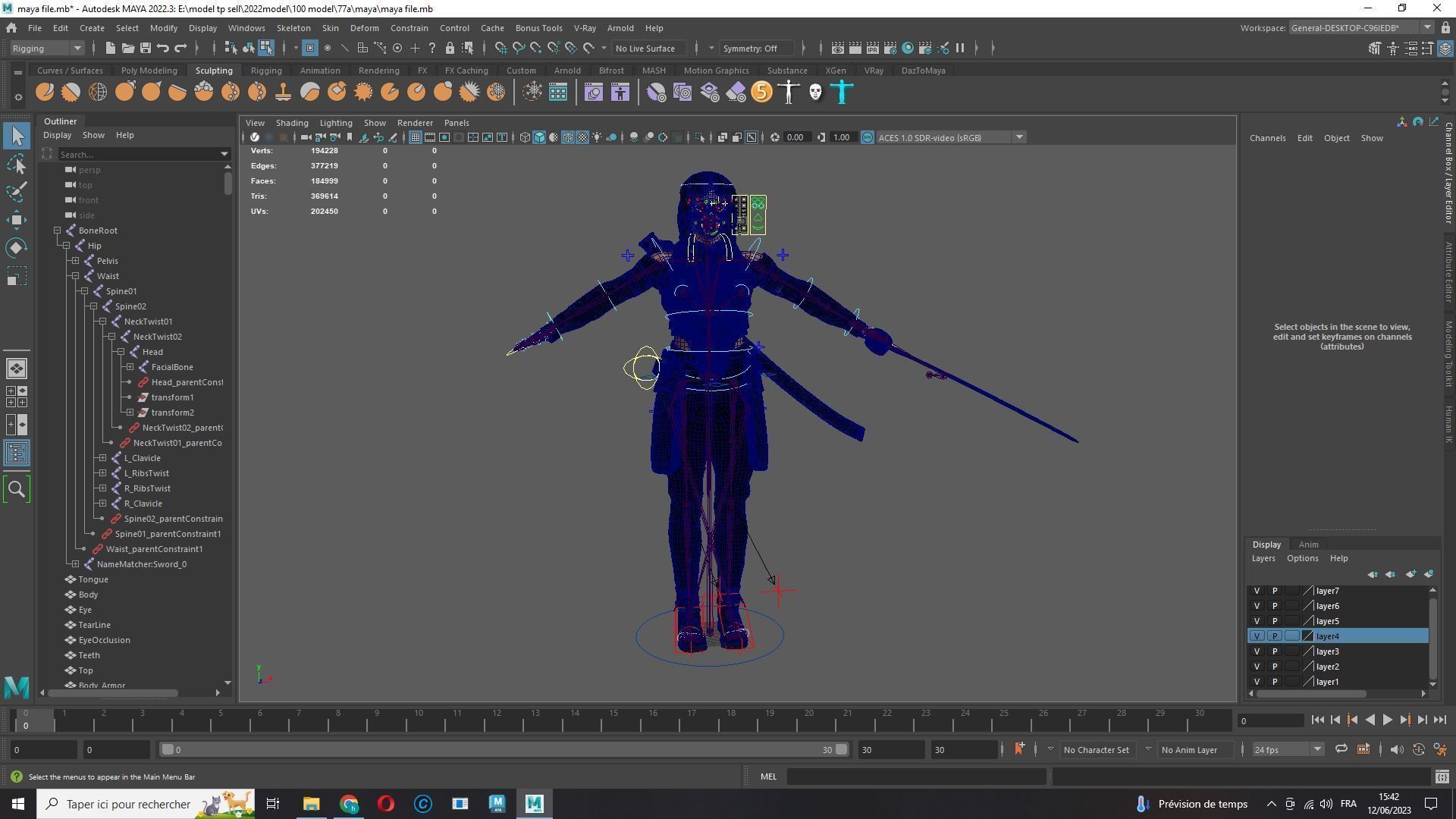Screen dimensions: 1456x819
Task: Click No Character Set button
Action: 1096,750
